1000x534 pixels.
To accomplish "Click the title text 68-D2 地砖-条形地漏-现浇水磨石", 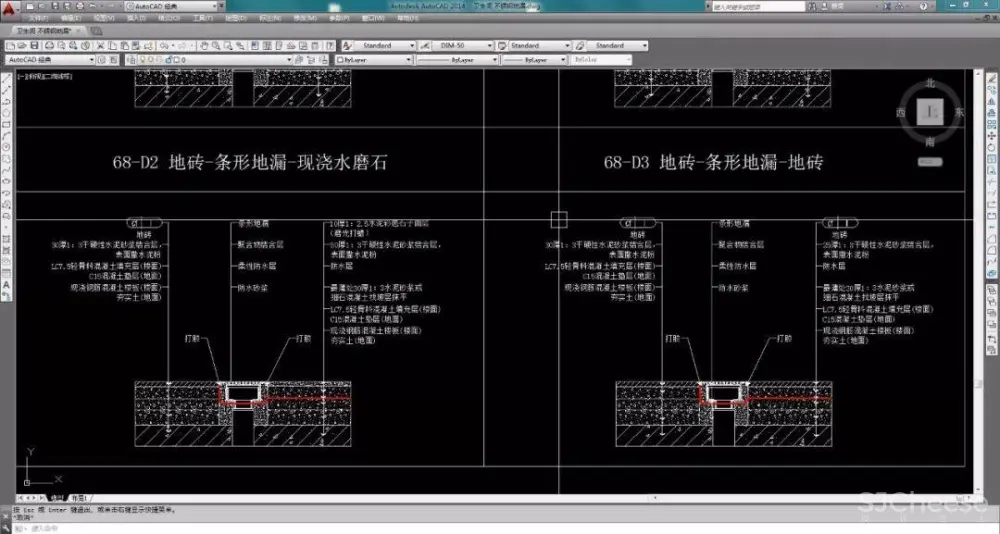I will 250,162.
